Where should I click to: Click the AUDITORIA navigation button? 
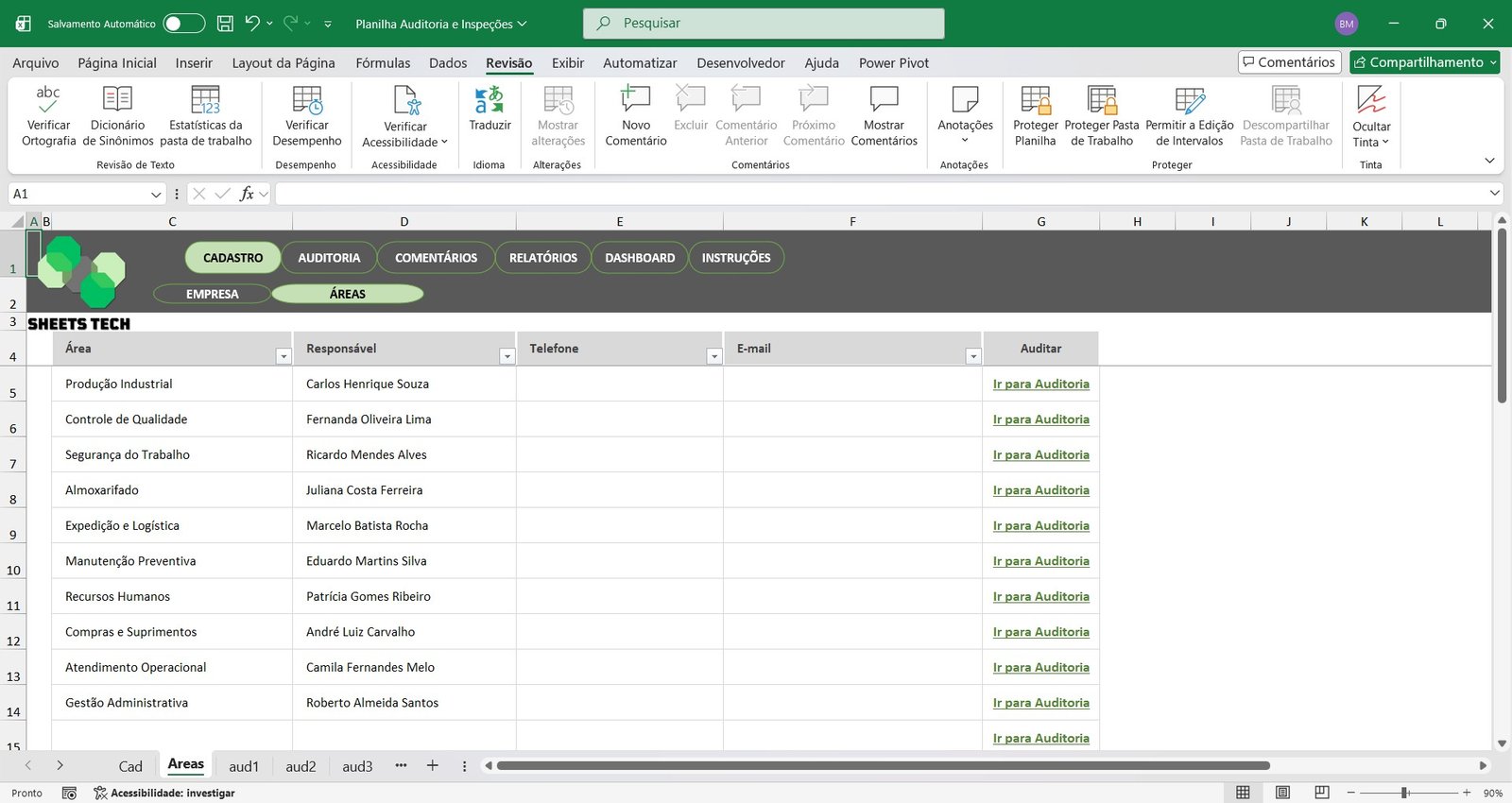(x=329, y=258)
